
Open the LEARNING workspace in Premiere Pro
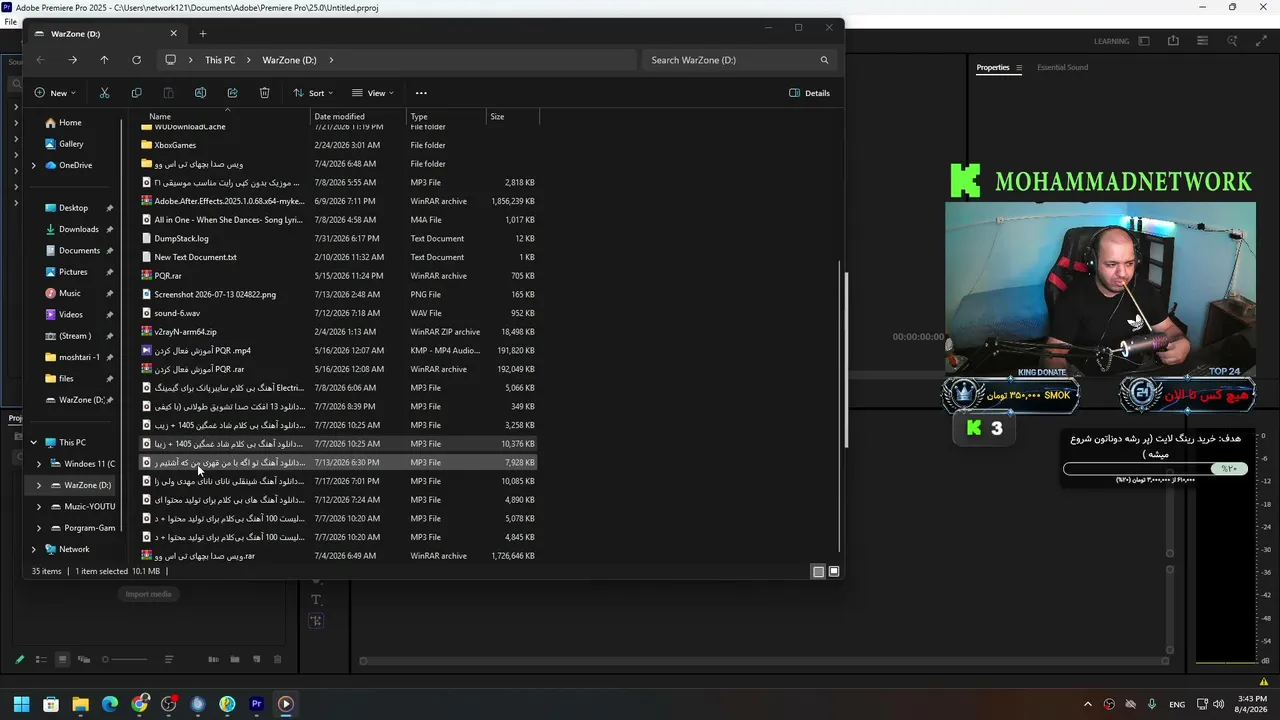click(x=1111, y=41)
